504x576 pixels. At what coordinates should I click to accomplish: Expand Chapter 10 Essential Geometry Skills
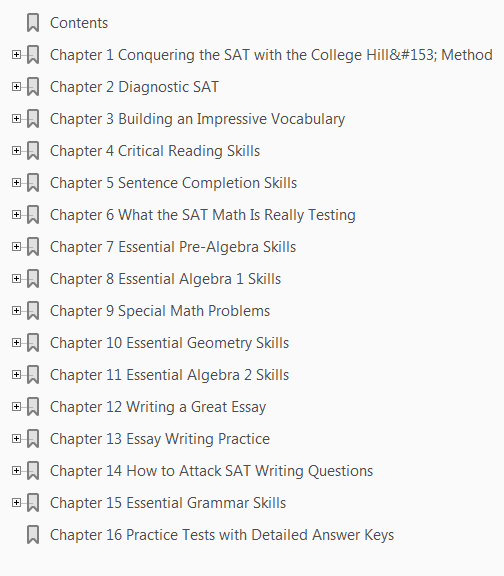coord(16,342)
